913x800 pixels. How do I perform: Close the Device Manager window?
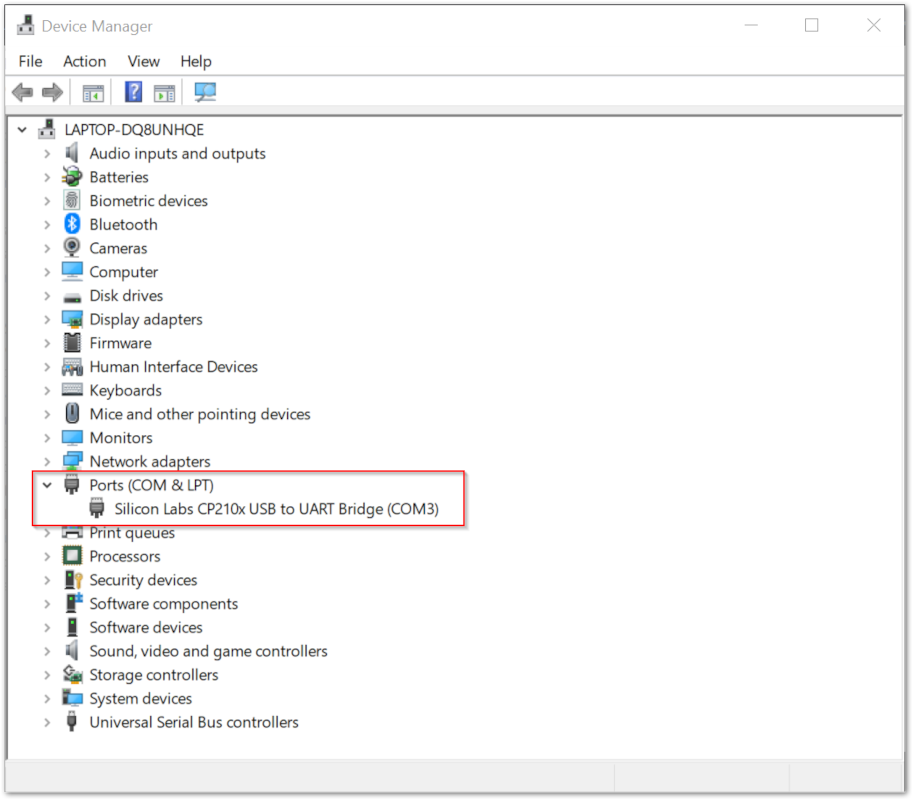[873, 25]
